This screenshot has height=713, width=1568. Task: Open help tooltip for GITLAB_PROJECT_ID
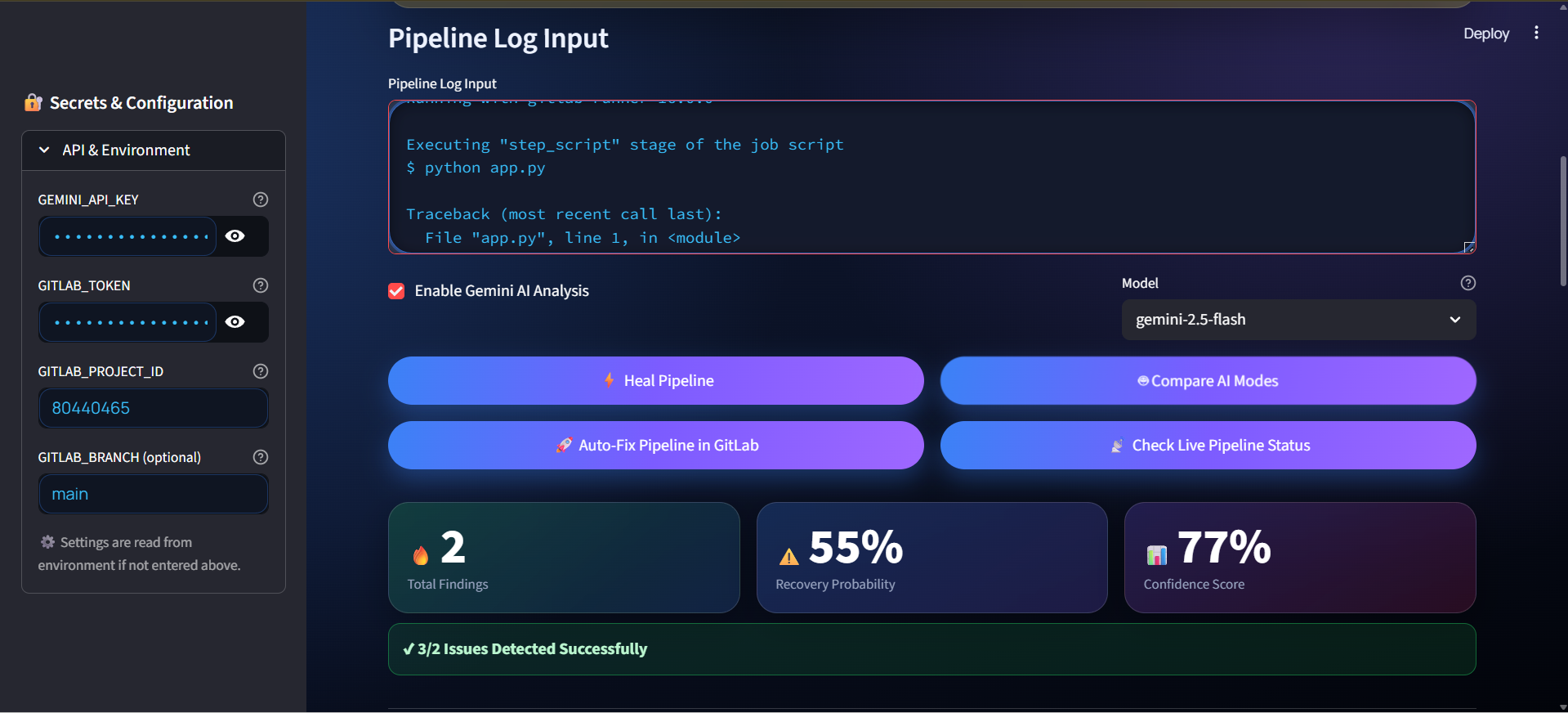tap(261, 371)
